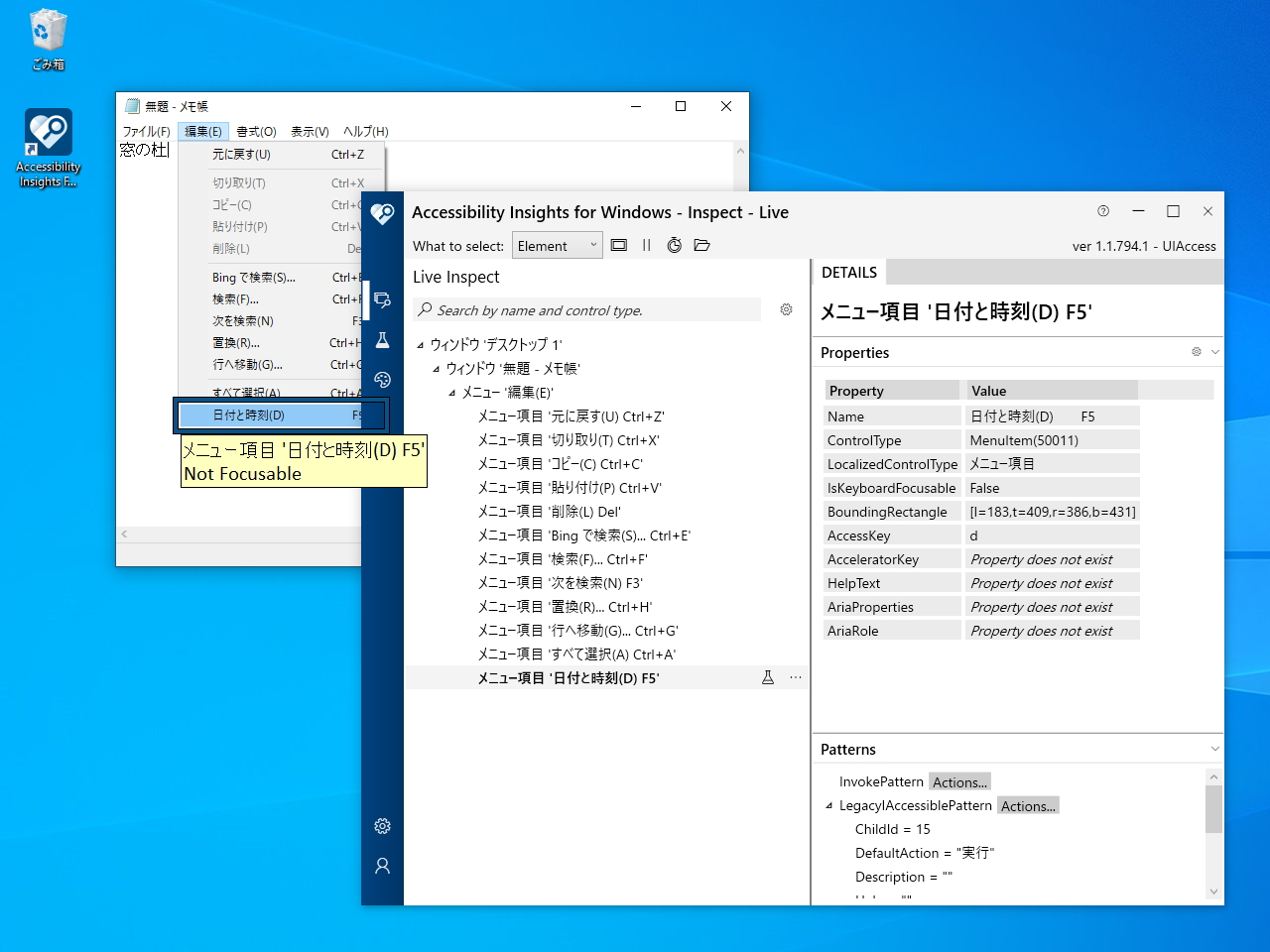Open the 'What to select' Element dropdown
1270x952 pixels.
point(557,245)
